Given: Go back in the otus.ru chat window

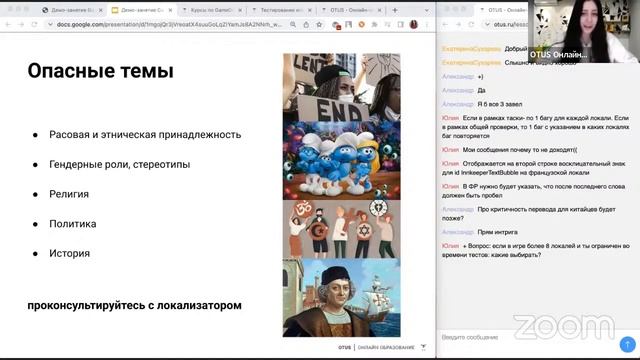Looking at the screenshot, I should pyautogui.click(x=445, y=24).
